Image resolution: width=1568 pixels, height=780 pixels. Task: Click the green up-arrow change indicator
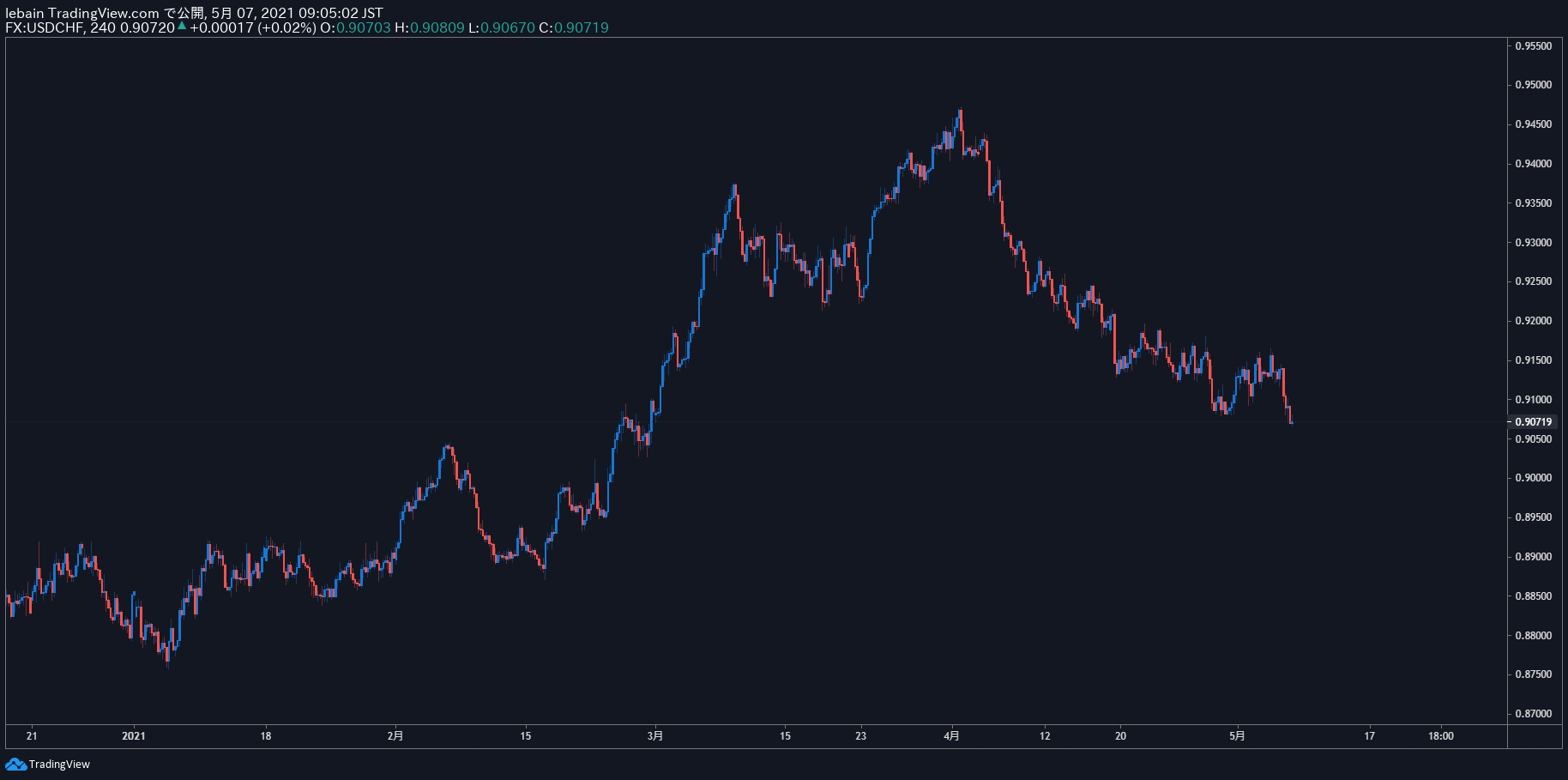182,26
